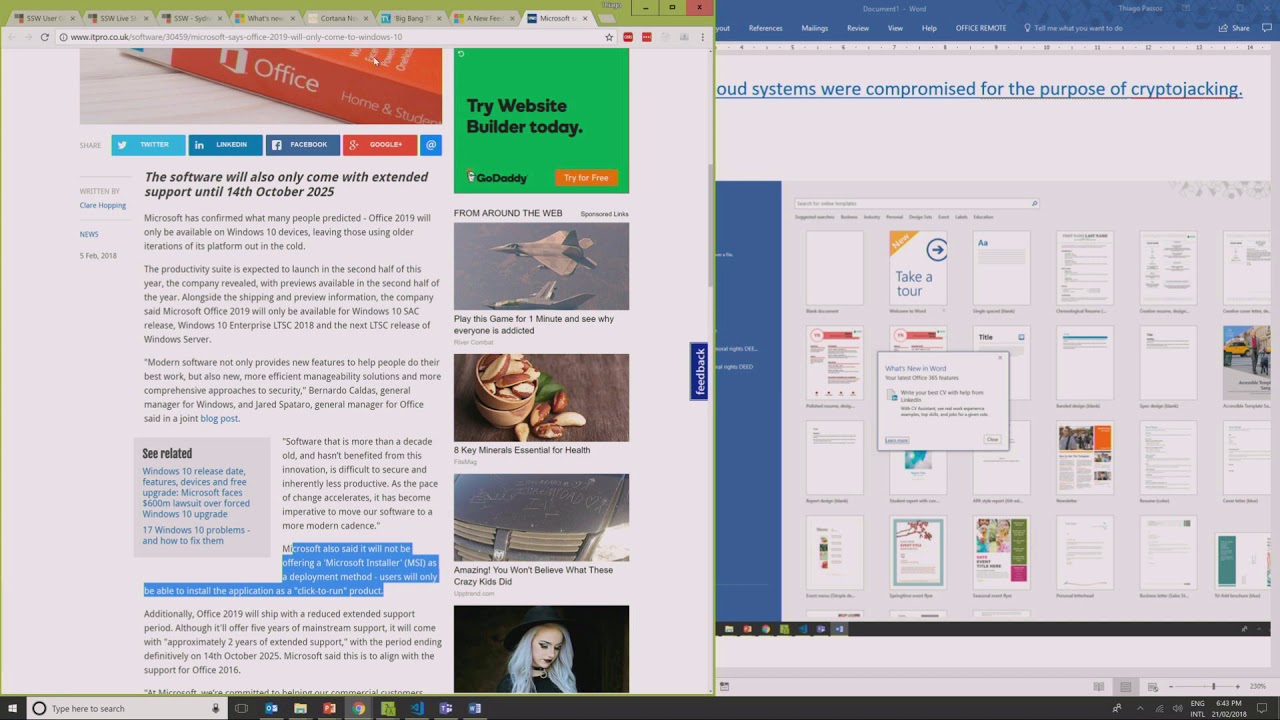Open the 'Crazy Kids Did' ad thumbnail
This screenshot has width=1280, height=720.
click(541, 517)
